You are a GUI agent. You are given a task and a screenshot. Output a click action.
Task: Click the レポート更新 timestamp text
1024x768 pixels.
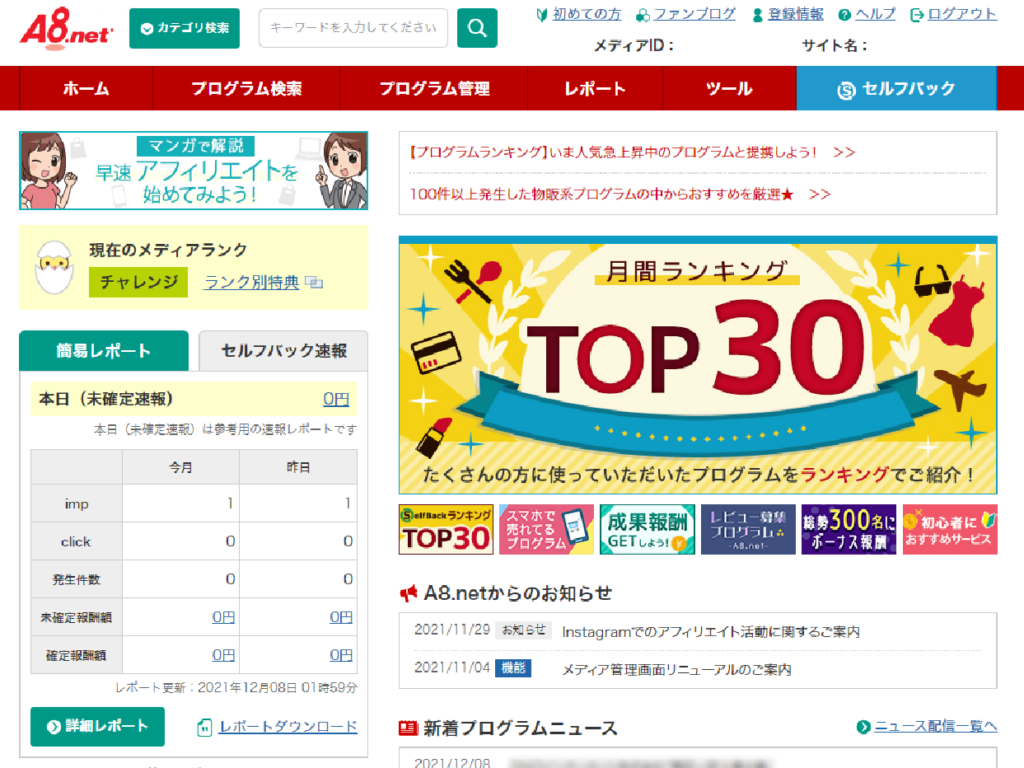(236, 688)
